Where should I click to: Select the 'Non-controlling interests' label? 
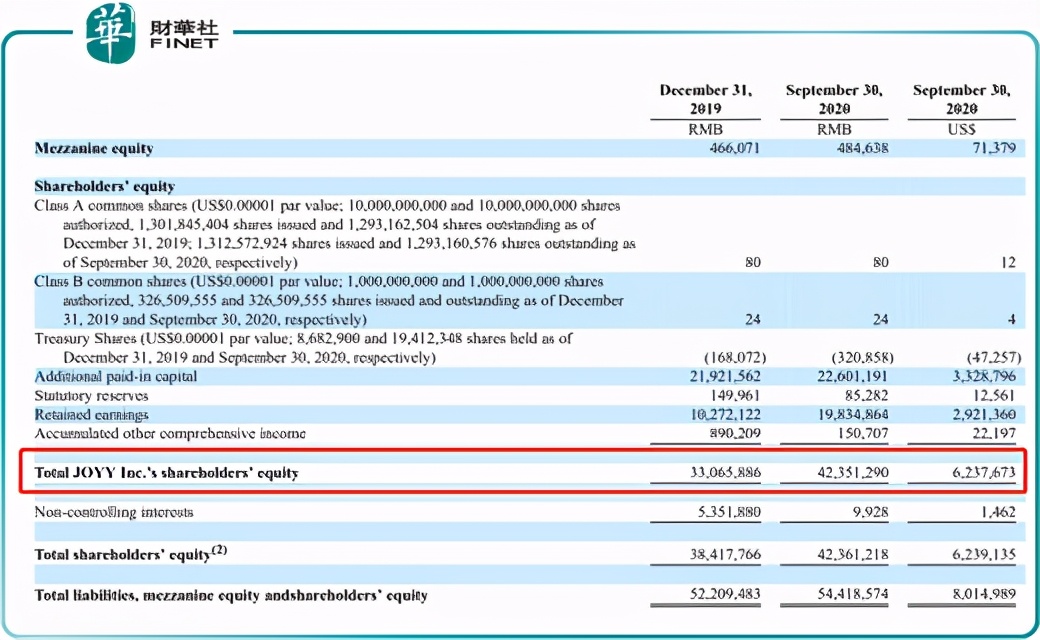[x=114, y=512]
